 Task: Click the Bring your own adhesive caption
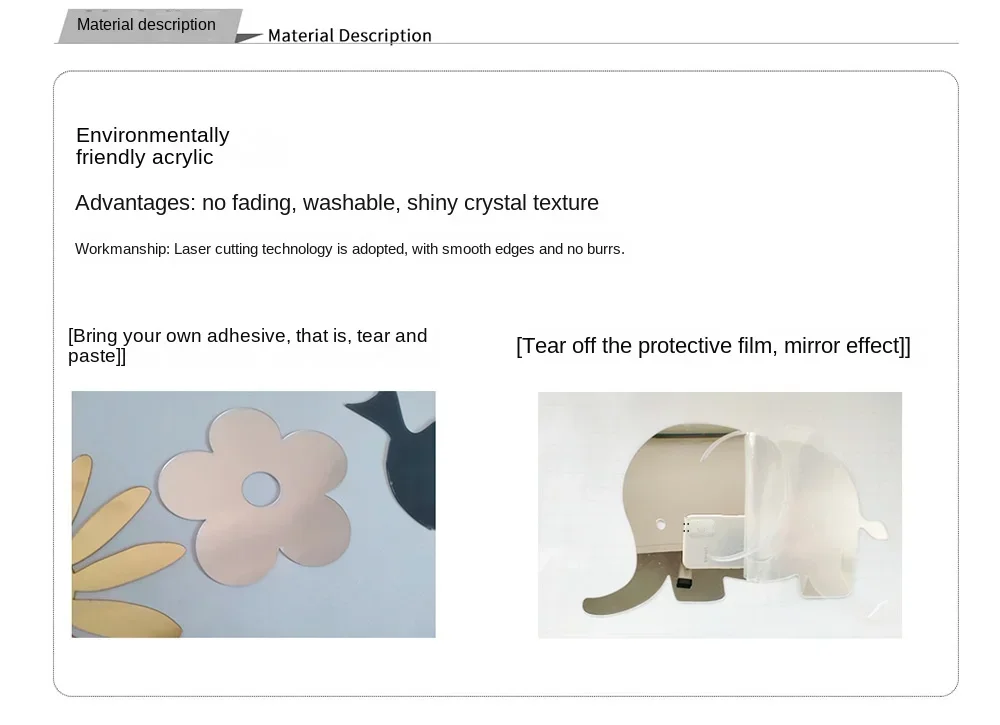[247, 345]
